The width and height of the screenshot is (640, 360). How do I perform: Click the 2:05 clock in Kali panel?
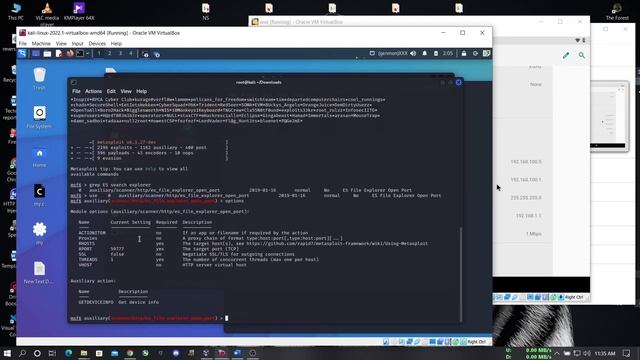448,53
